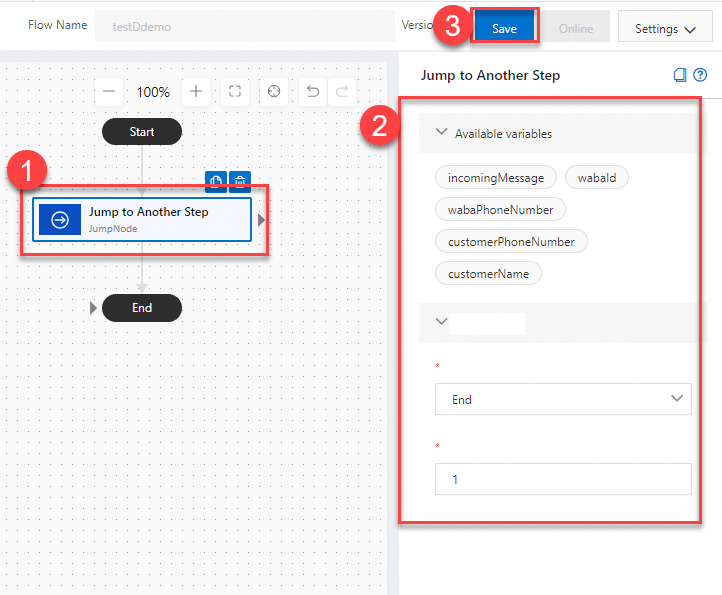
Task: Select the Jump to Another Step node
Action: (142, 220)
